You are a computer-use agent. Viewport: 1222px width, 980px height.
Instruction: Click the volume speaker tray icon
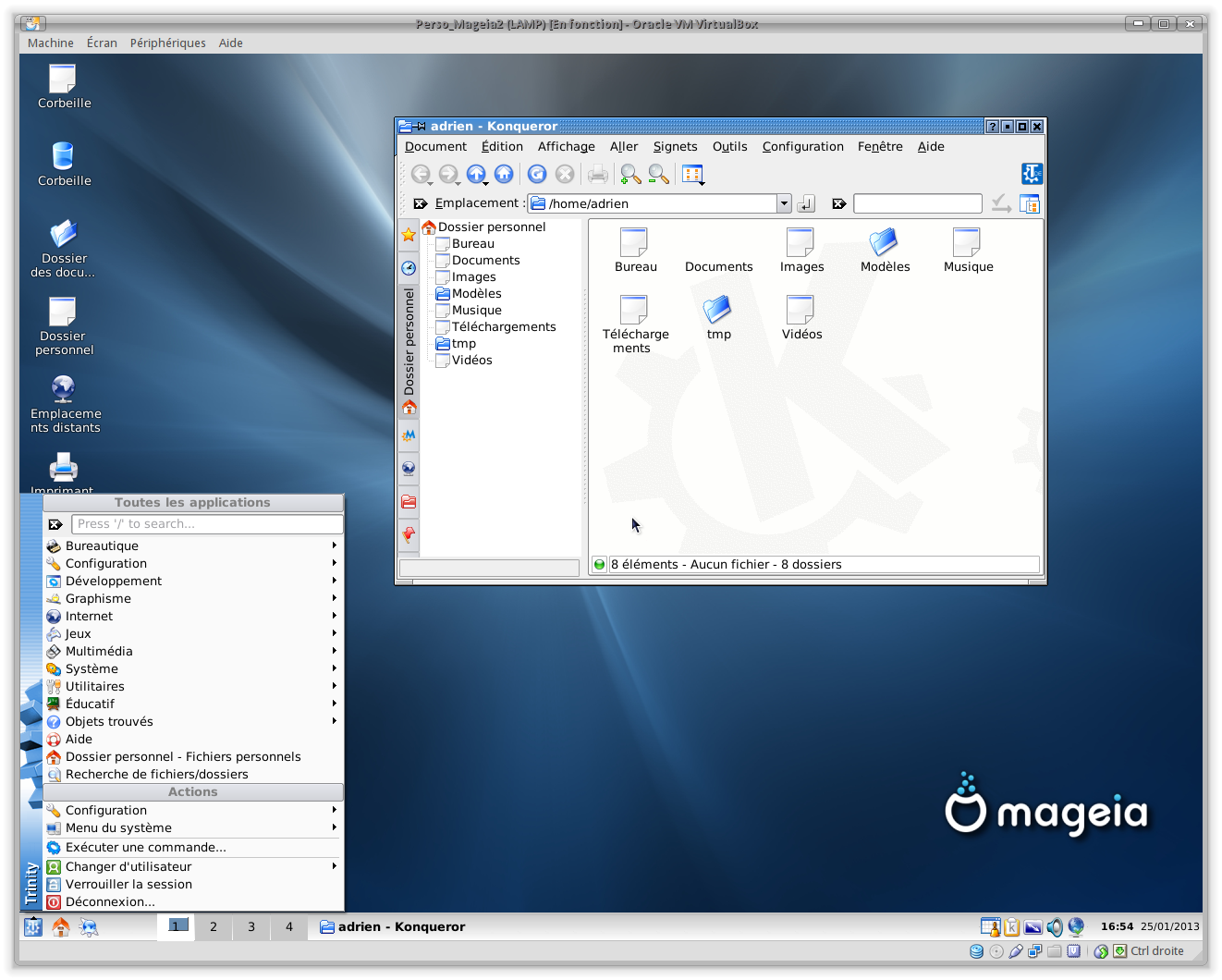click(x=1055, y=927)
